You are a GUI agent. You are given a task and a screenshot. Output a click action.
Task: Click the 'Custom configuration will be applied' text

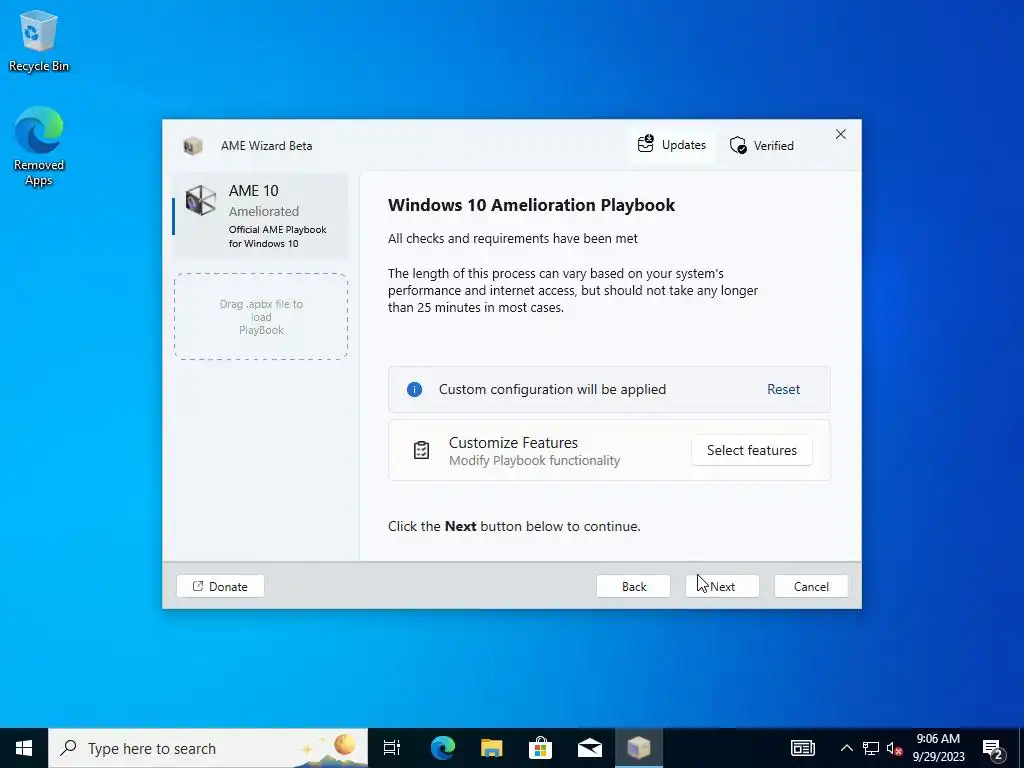[552, 389]
